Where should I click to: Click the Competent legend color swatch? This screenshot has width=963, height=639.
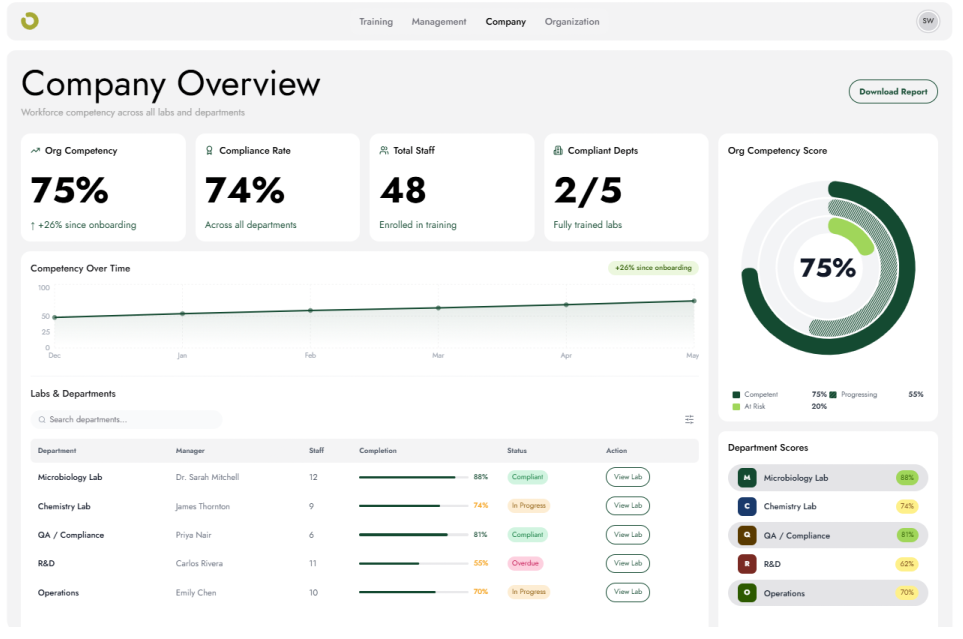pos(736,394)
